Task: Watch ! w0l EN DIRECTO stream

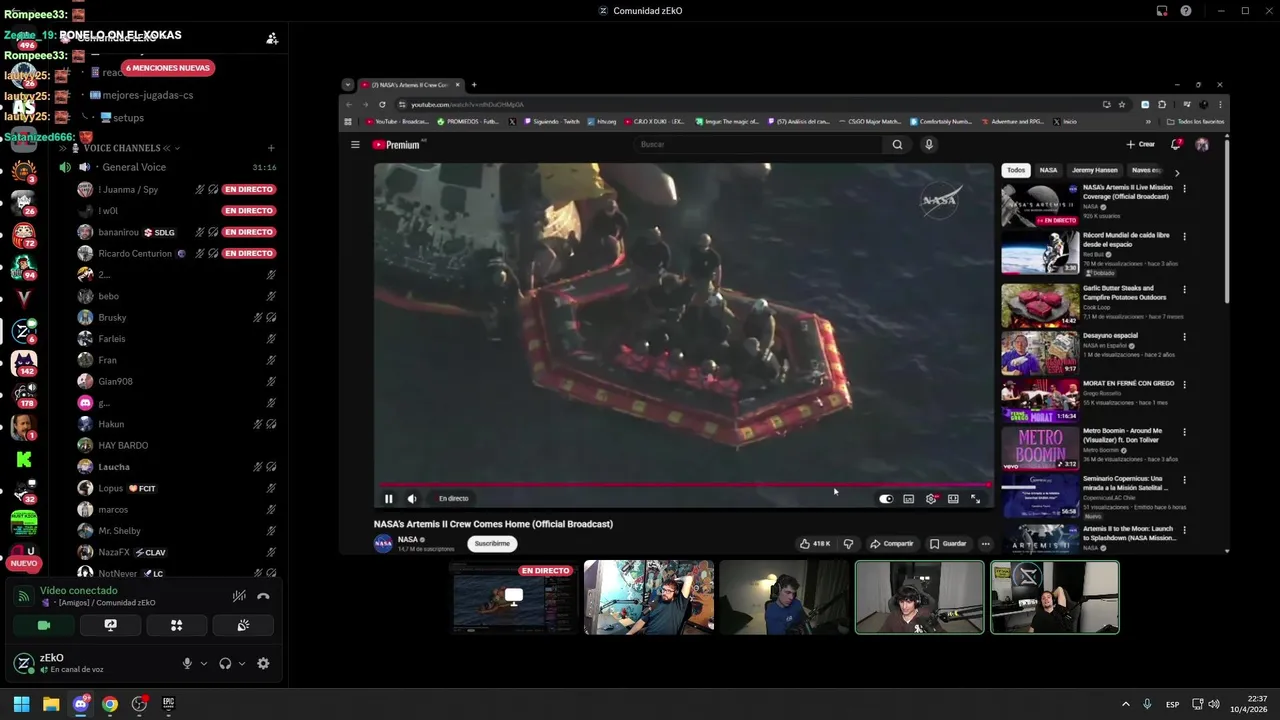Action: click(x=249, y=211)
